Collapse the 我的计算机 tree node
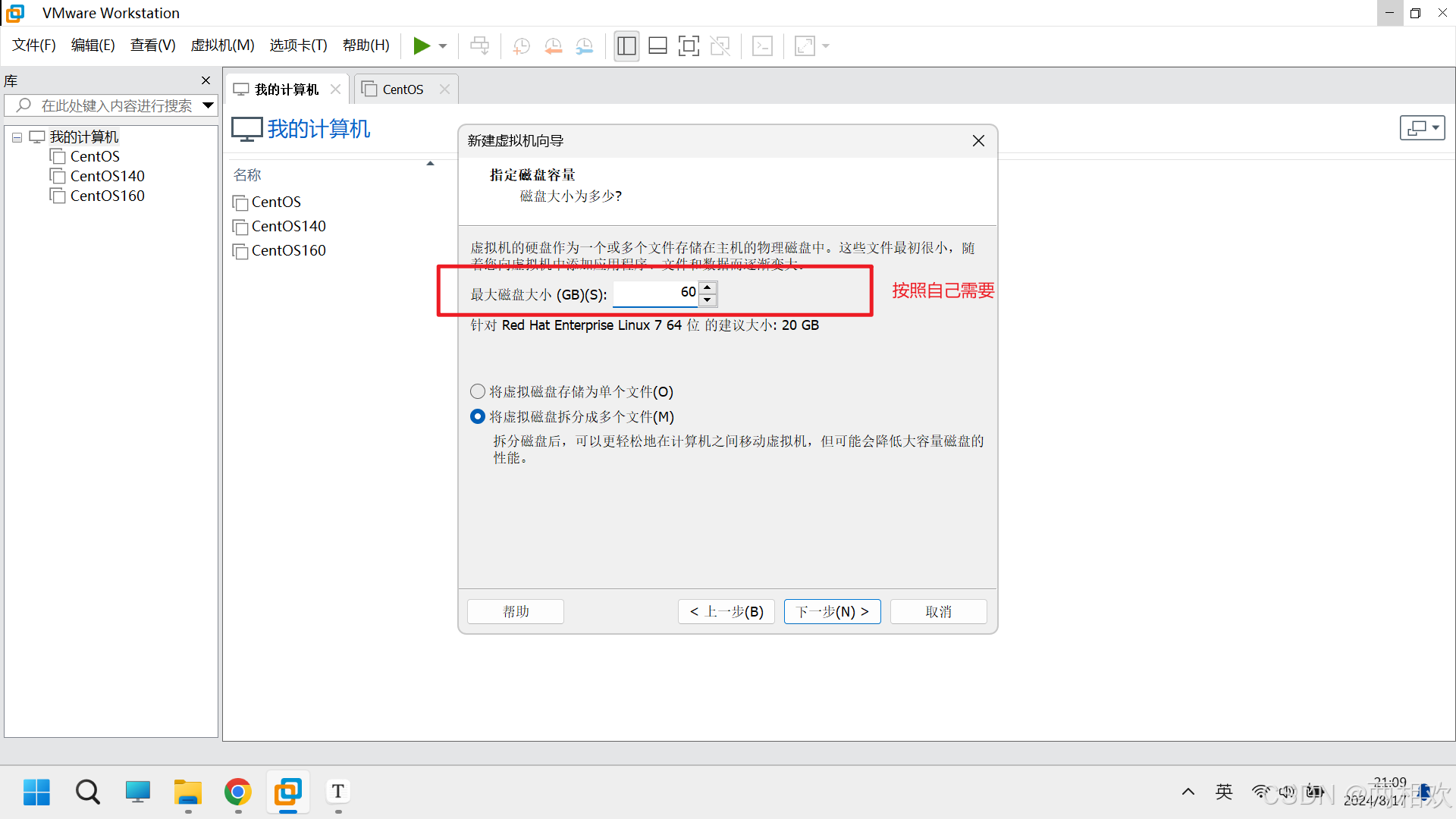This screenshot has width=1456, height=819. [x=17, y=137]
